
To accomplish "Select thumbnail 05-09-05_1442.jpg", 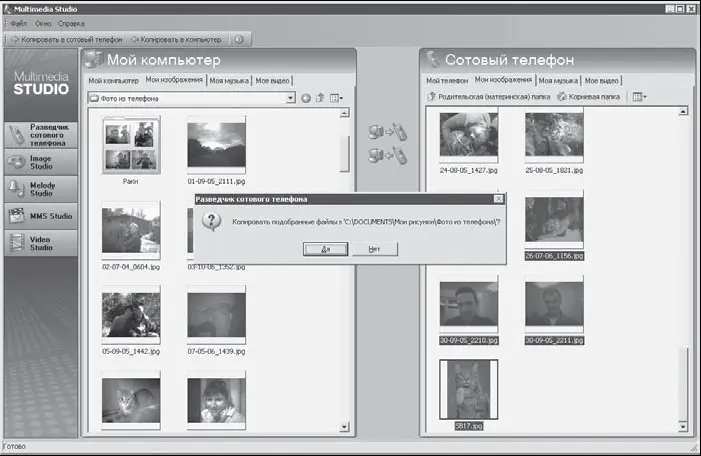I will pyautogui.click(x=131, y=315).
